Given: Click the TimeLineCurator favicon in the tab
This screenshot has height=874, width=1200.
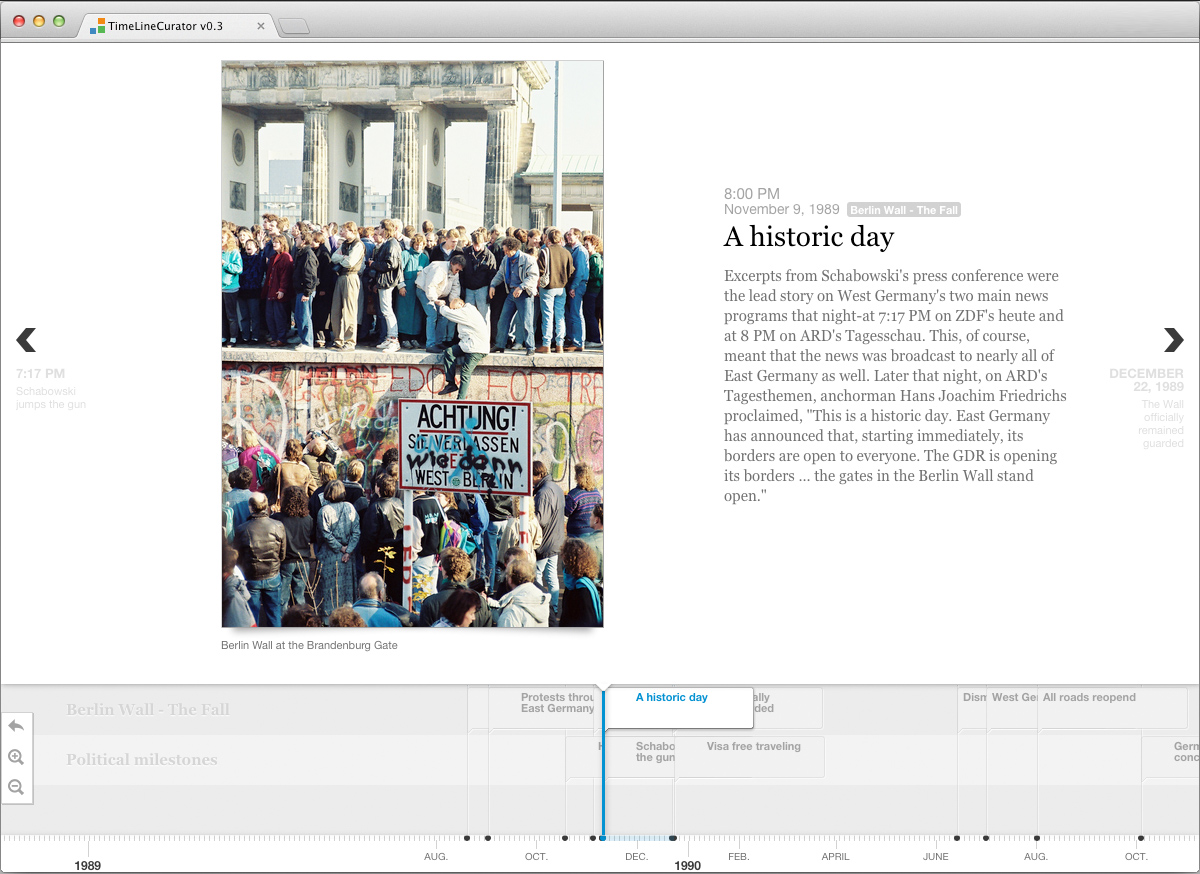Looking at the screenshot, I should coord(97,26).
